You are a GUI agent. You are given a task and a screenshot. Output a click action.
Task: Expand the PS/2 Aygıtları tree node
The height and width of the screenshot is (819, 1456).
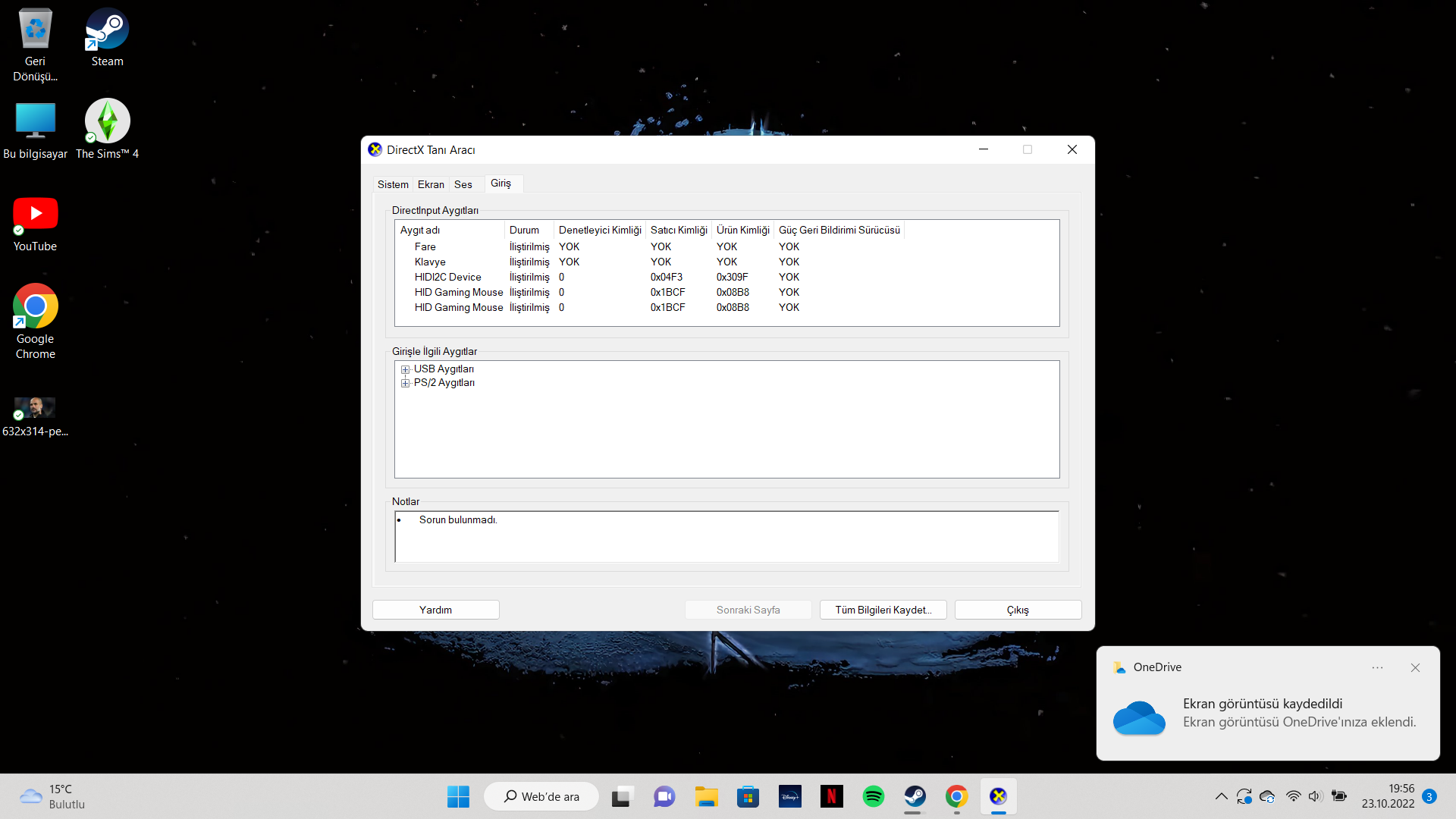406,384
